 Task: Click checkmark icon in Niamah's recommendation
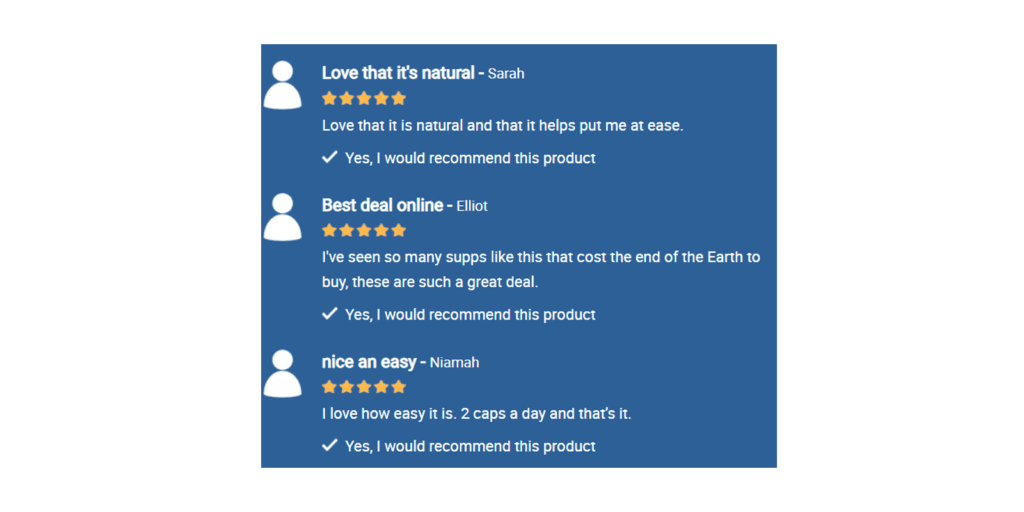tap(330, 445)
